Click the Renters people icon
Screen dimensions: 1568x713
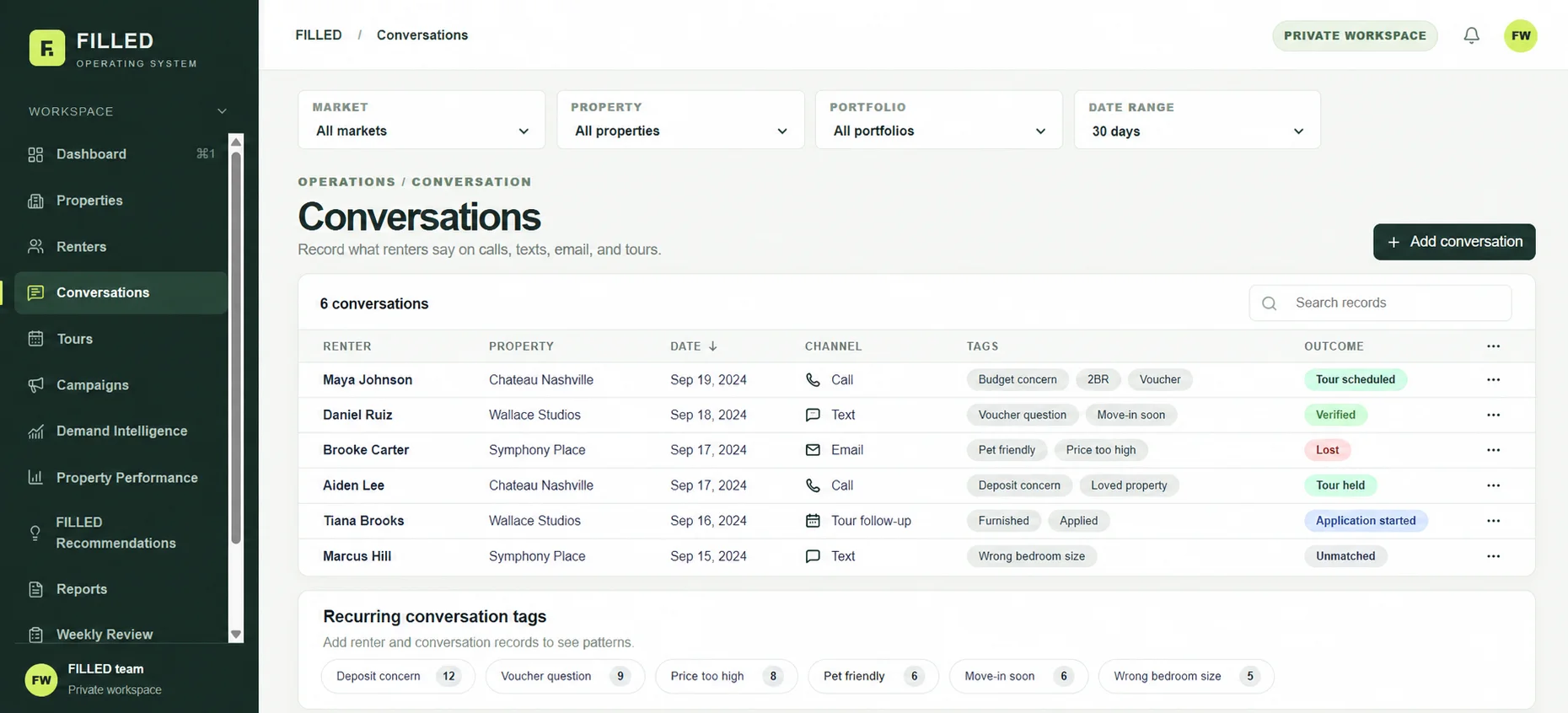click(x=35, y=247)
